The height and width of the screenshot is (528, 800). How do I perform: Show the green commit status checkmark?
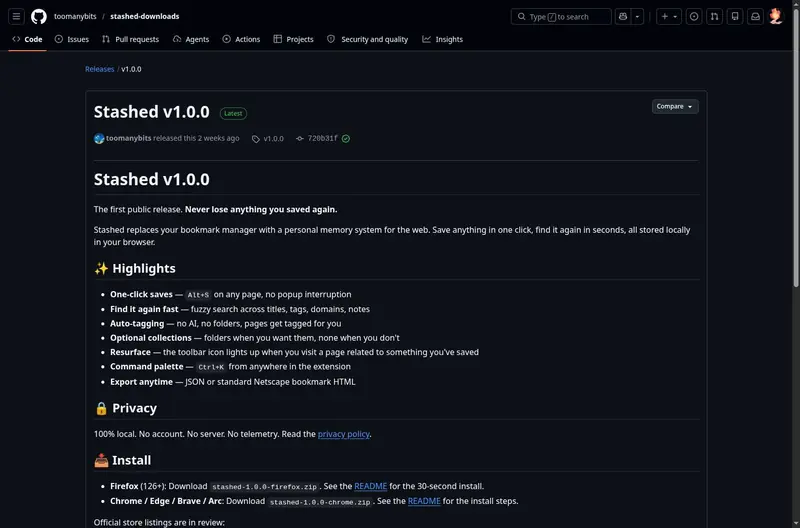tap(346, 138)
